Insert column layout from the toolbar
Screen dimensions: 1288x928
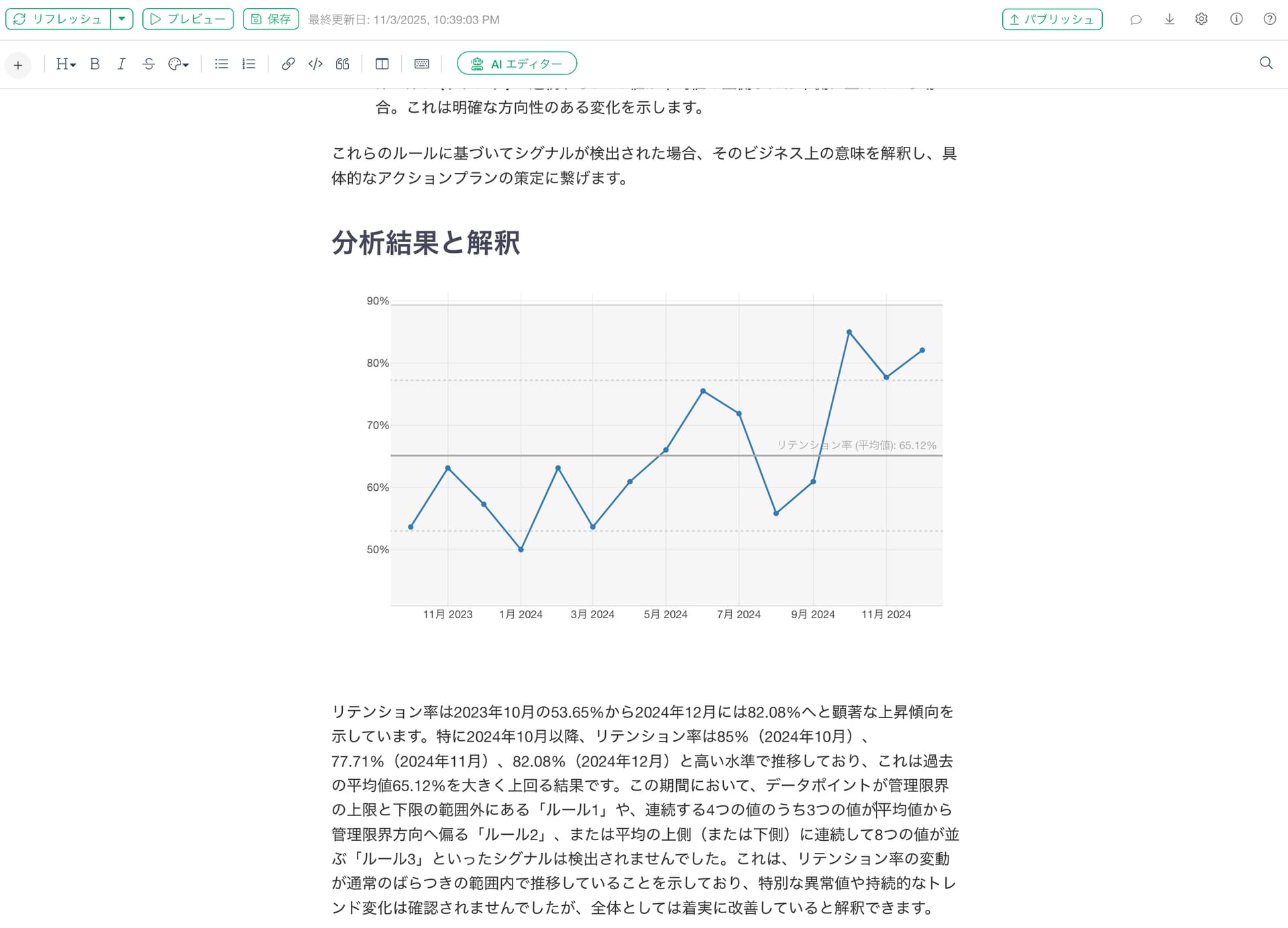point(382,64)
